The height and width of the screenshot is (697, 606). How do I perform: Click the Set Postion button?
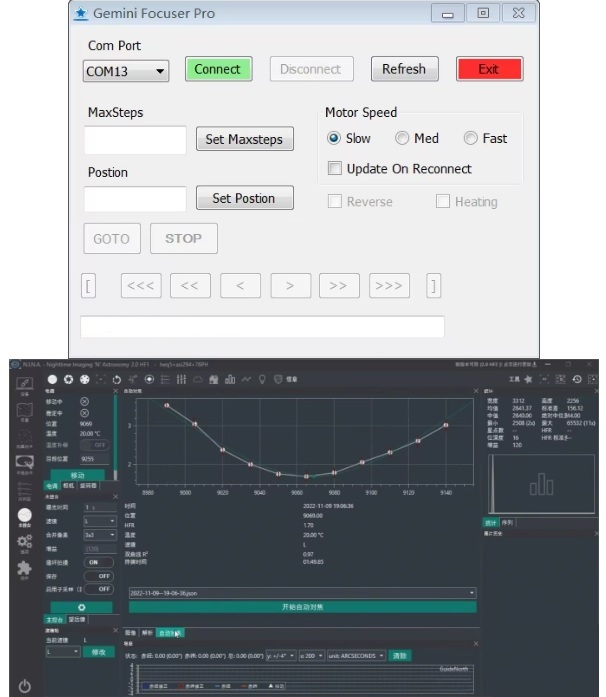click(x=245, y=198)
